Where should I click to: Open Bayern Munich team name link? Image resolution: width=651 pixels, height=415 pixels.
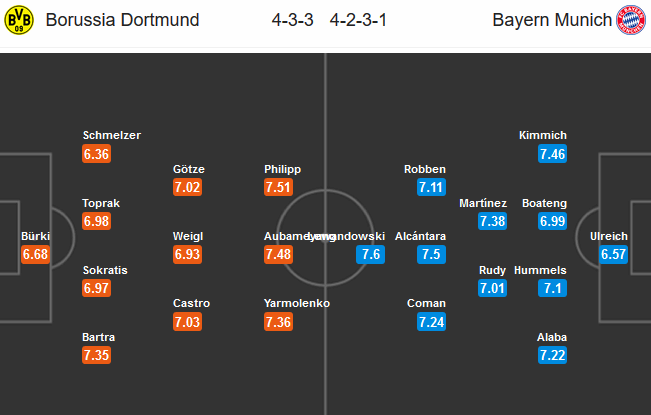tap(552, 20)
